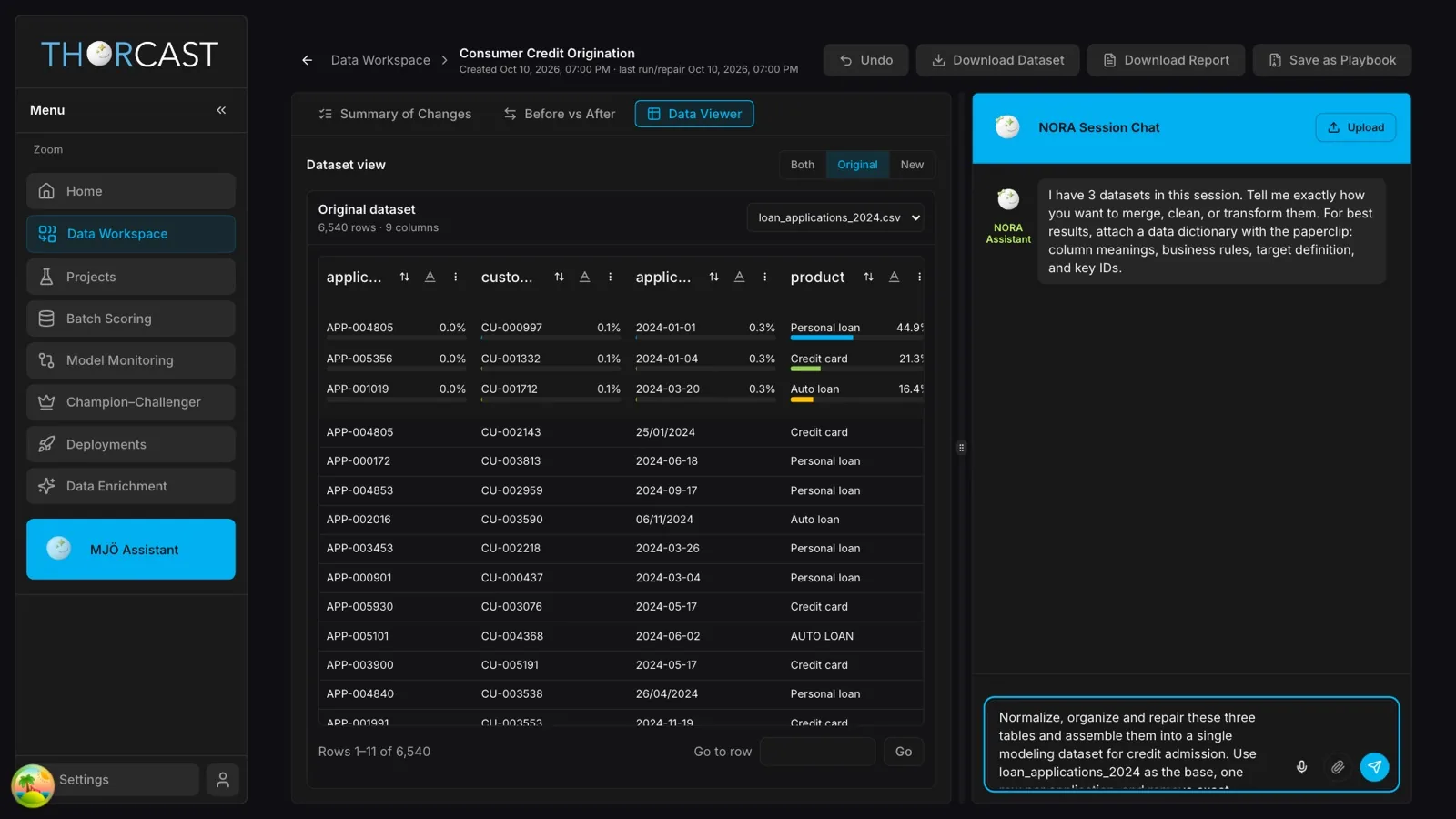Go to Champion–Challenger page
1456x819 pixels.
(131, 402)
